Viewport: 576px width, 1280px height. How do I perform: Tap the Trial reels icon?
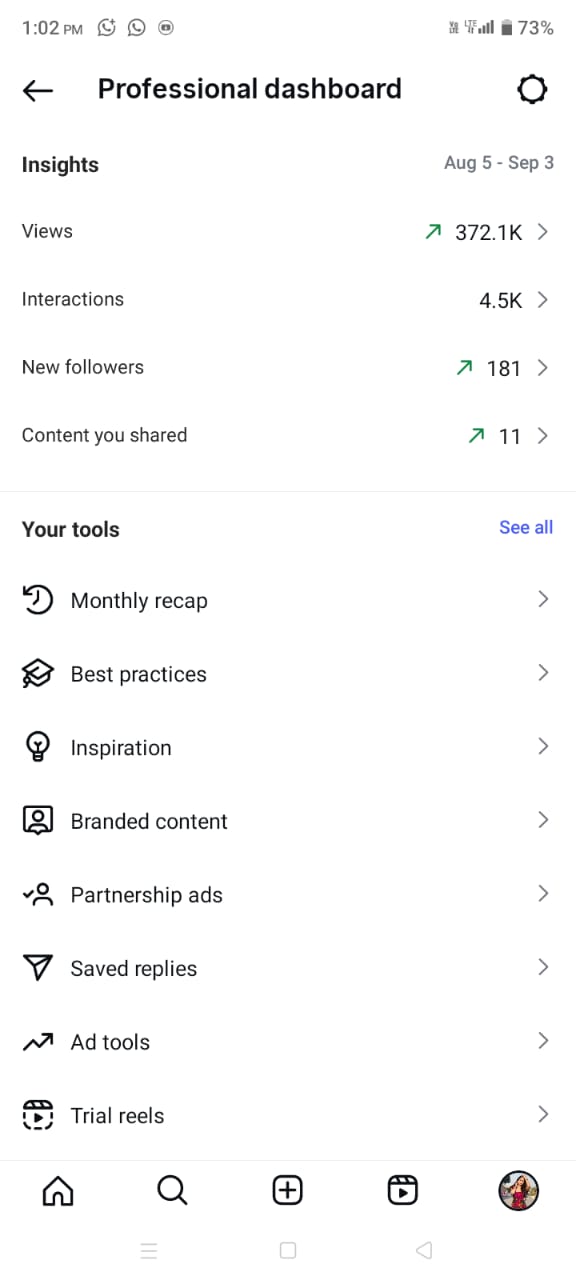tap(37, 1115)
